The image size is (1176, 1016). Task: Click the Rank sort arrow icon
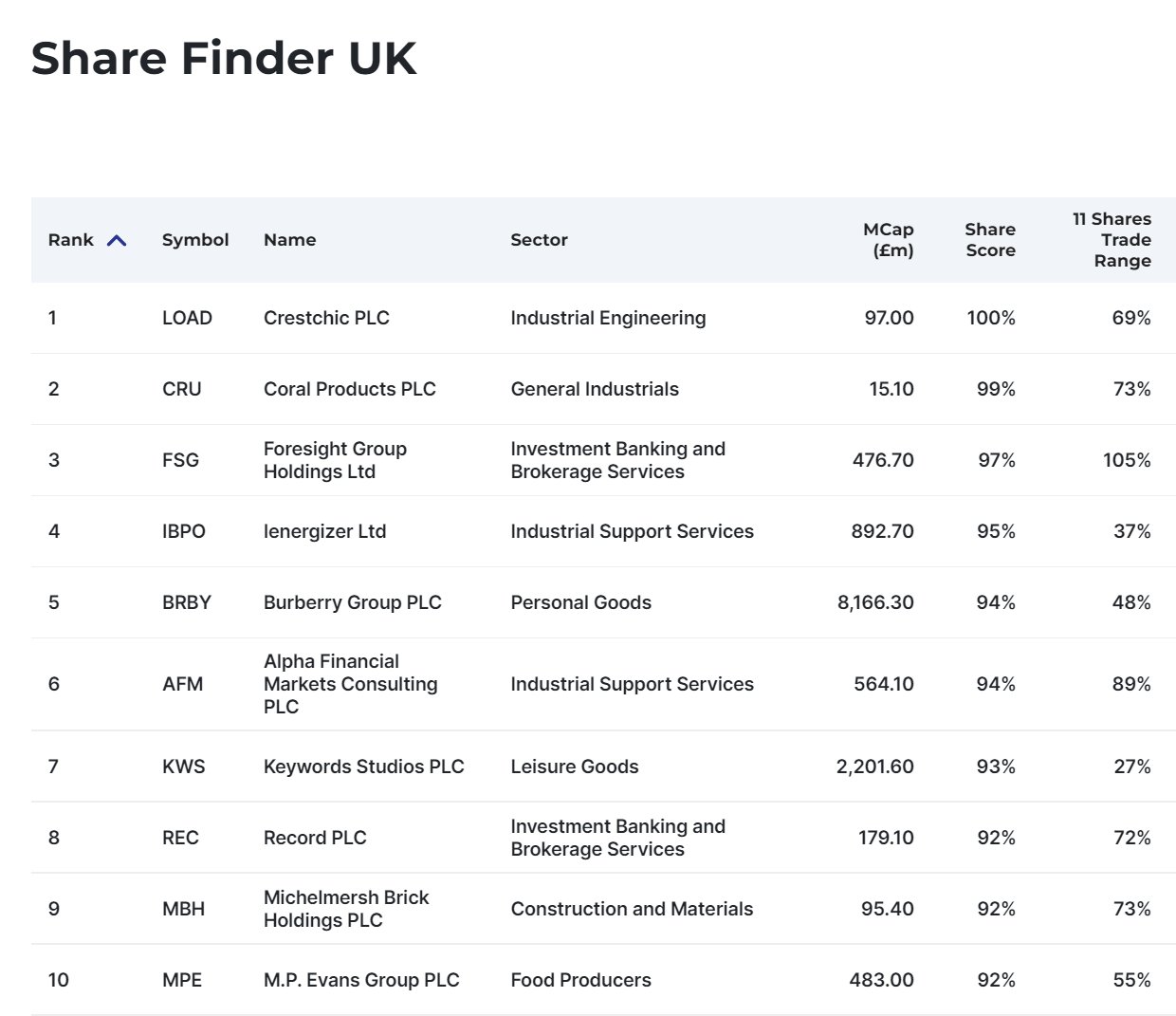click(117, 241)
